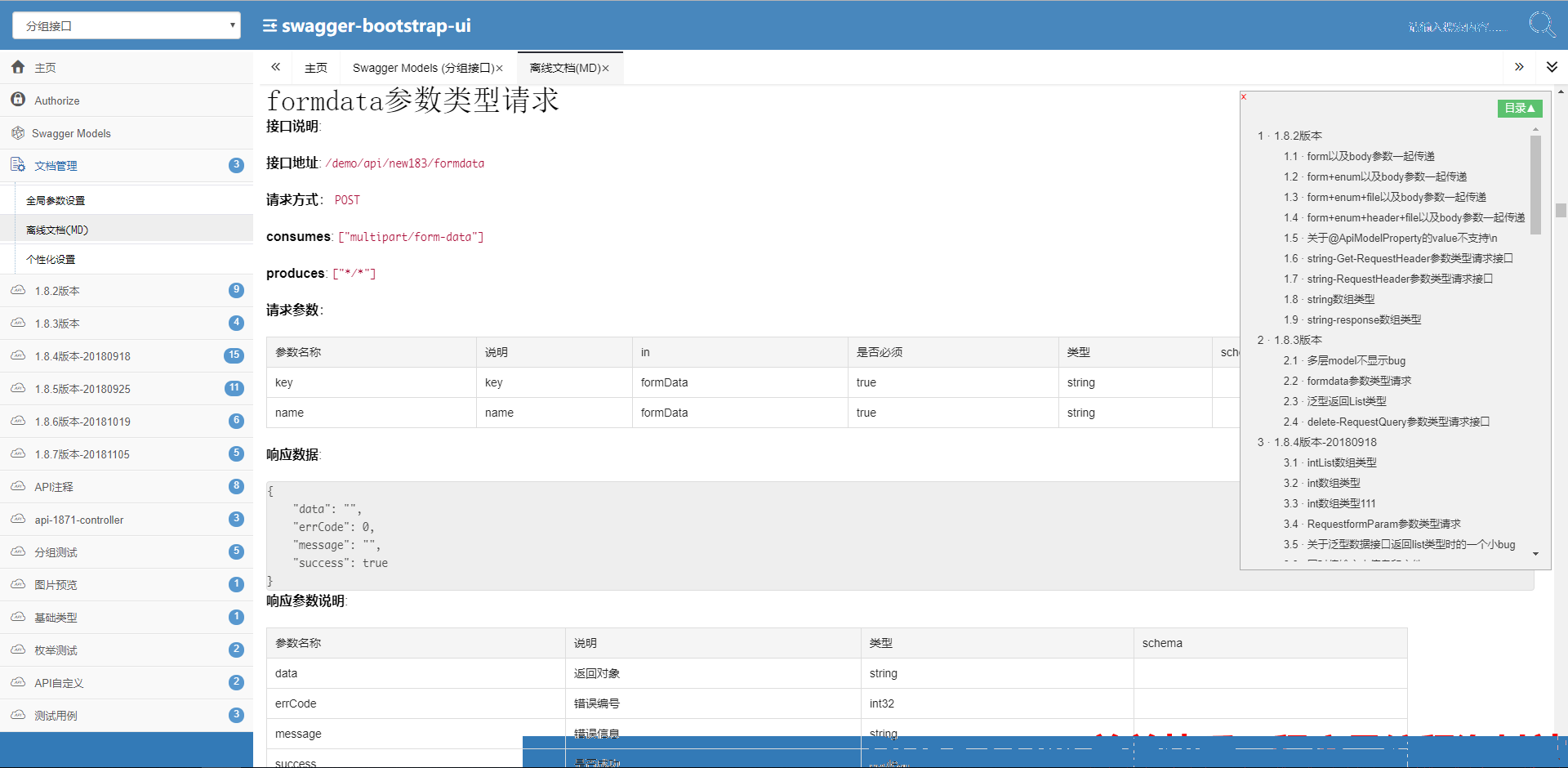Open the Authorize menu item

tap(127, 100)
